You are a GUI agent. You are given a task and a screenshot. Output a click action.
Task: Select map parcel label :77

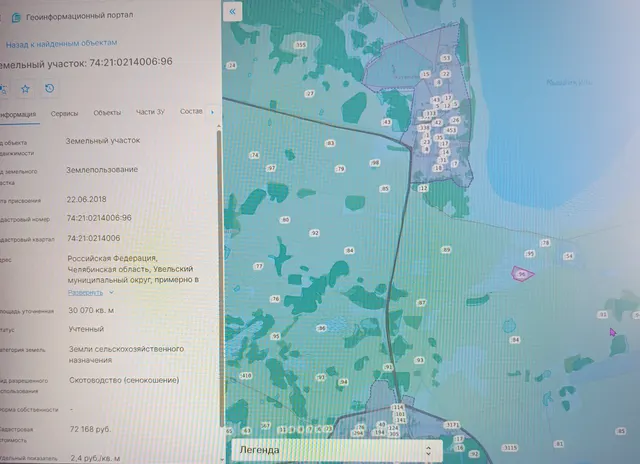click(258, 266)
